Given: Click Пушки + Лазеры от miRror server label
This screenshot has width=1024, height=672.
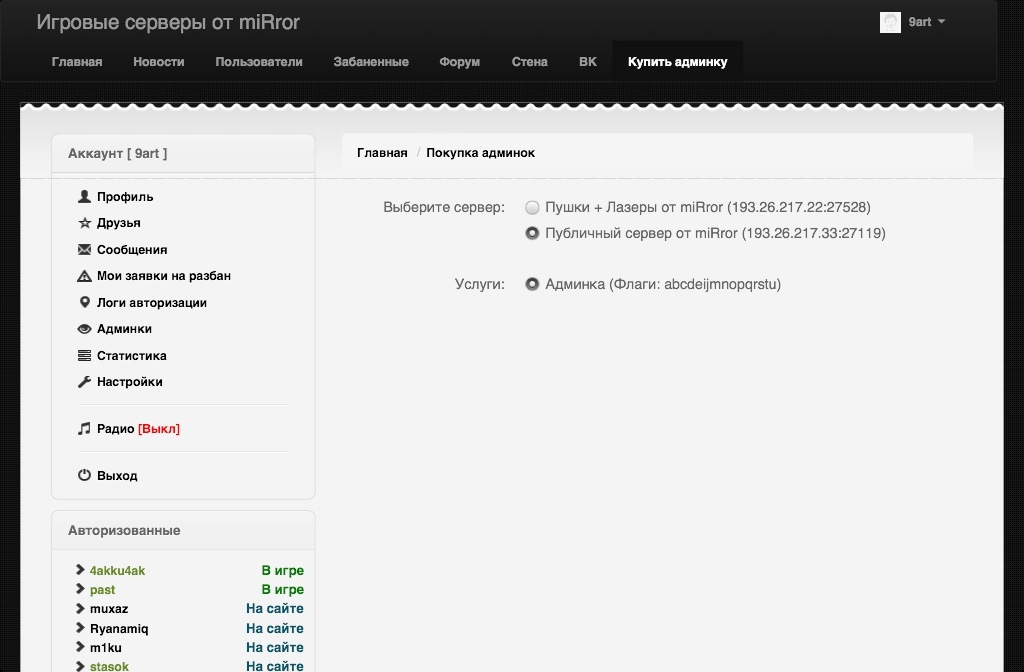Looking at the screenshot, I should click(708, 208).
